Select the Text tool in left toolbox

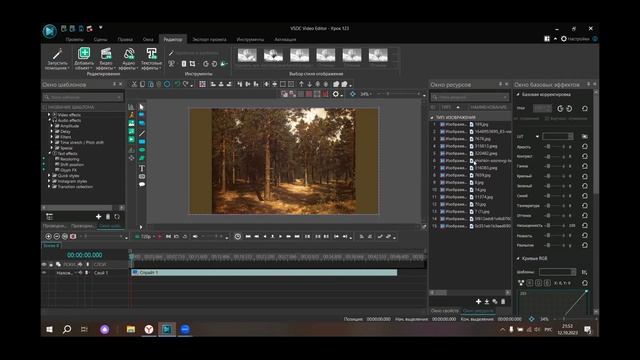pyautogui.click(x=142, y=168)
